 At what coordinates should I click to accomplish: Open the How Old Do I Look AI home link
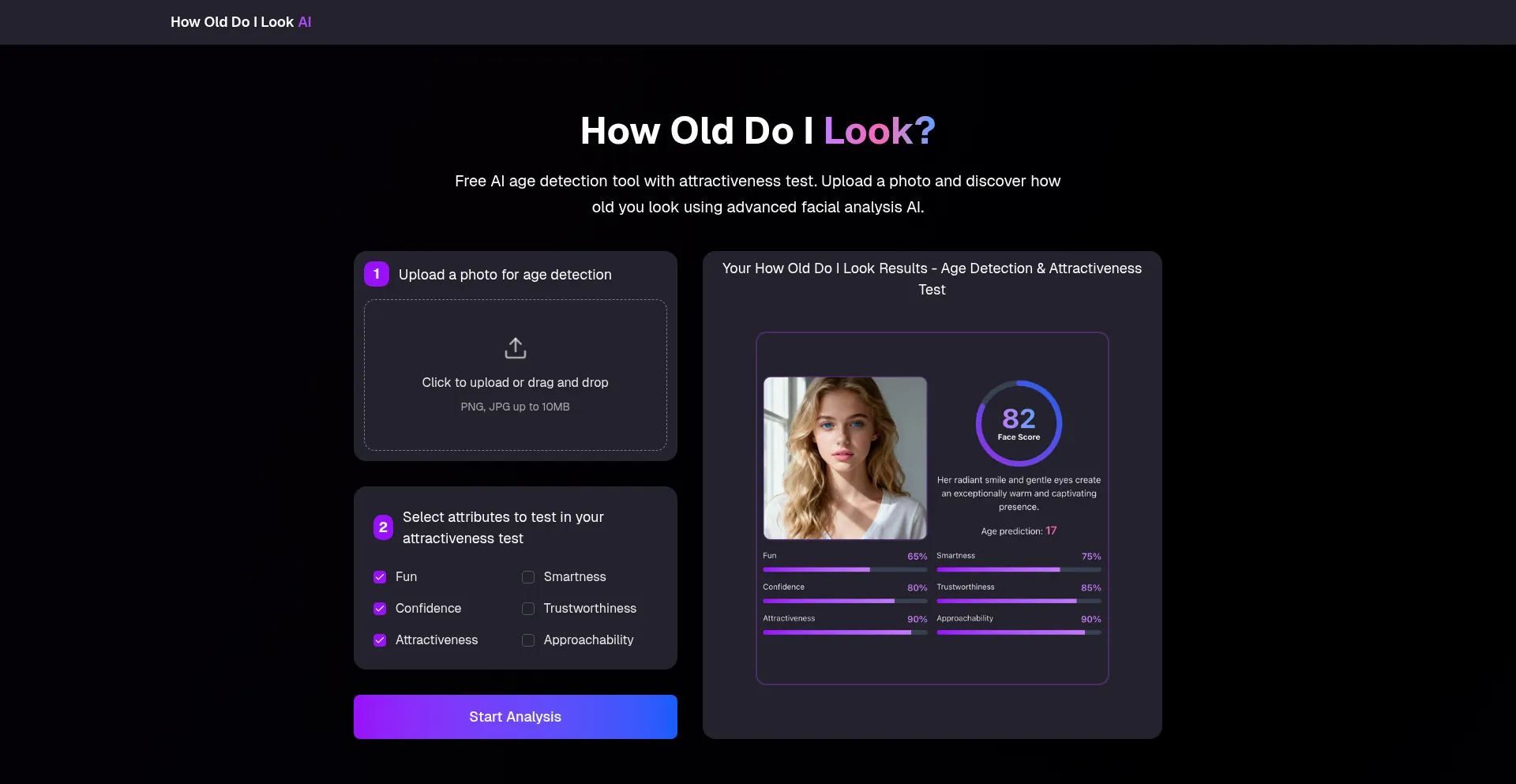click(x=241, y=22)
